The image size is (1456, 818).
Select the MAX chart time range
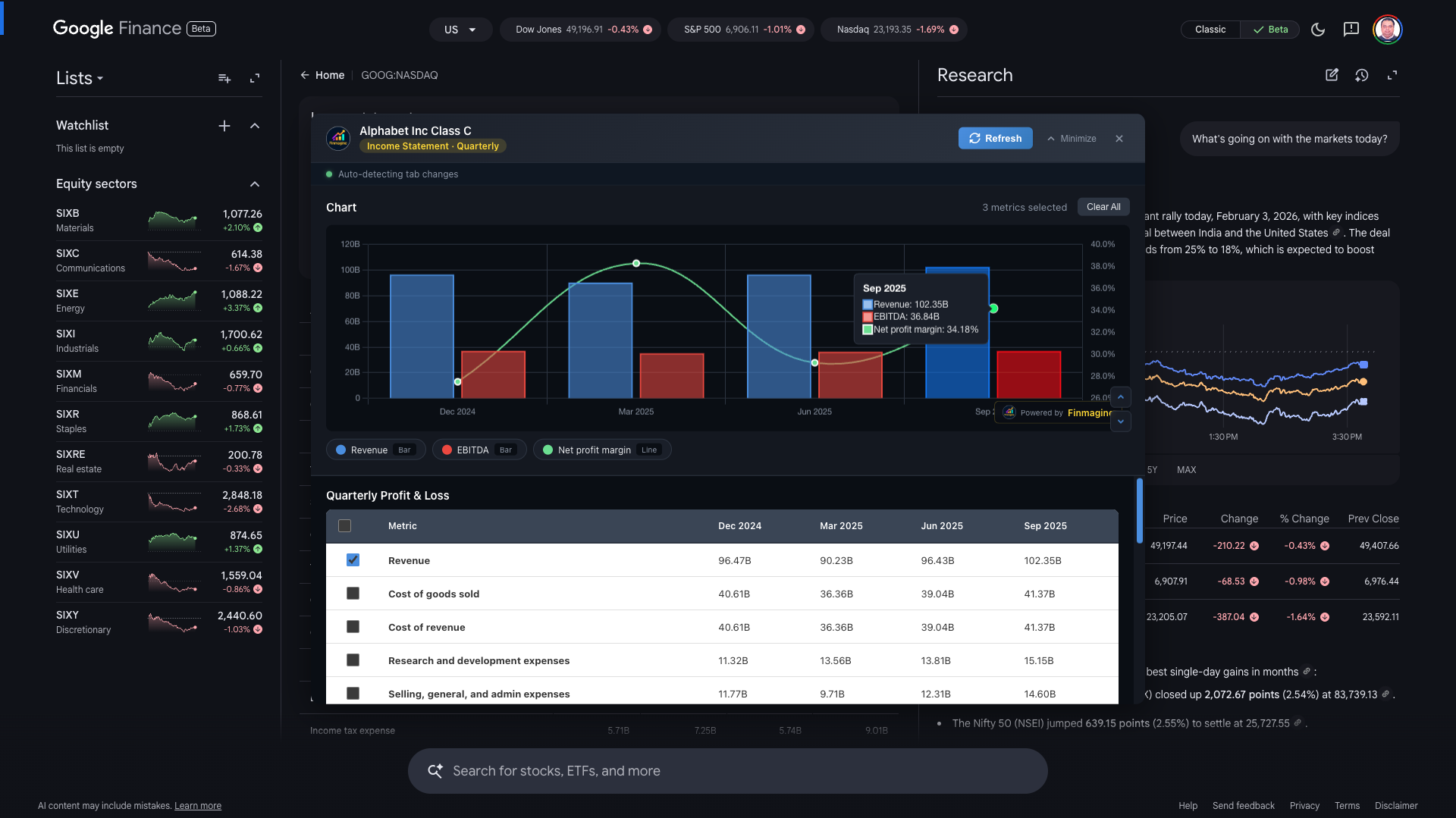pyautogui.click(x=1186, y=470)
